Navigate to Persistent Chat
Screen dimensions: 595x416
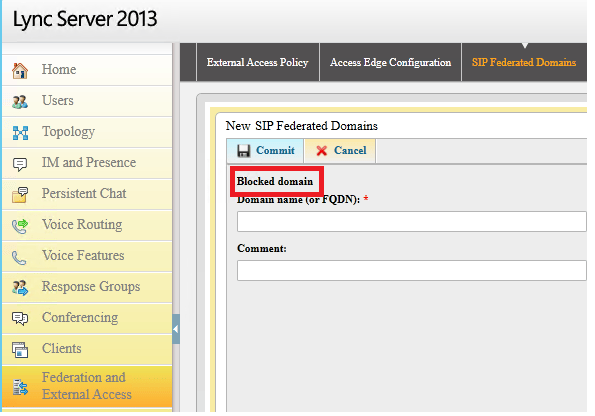[87, 195]
